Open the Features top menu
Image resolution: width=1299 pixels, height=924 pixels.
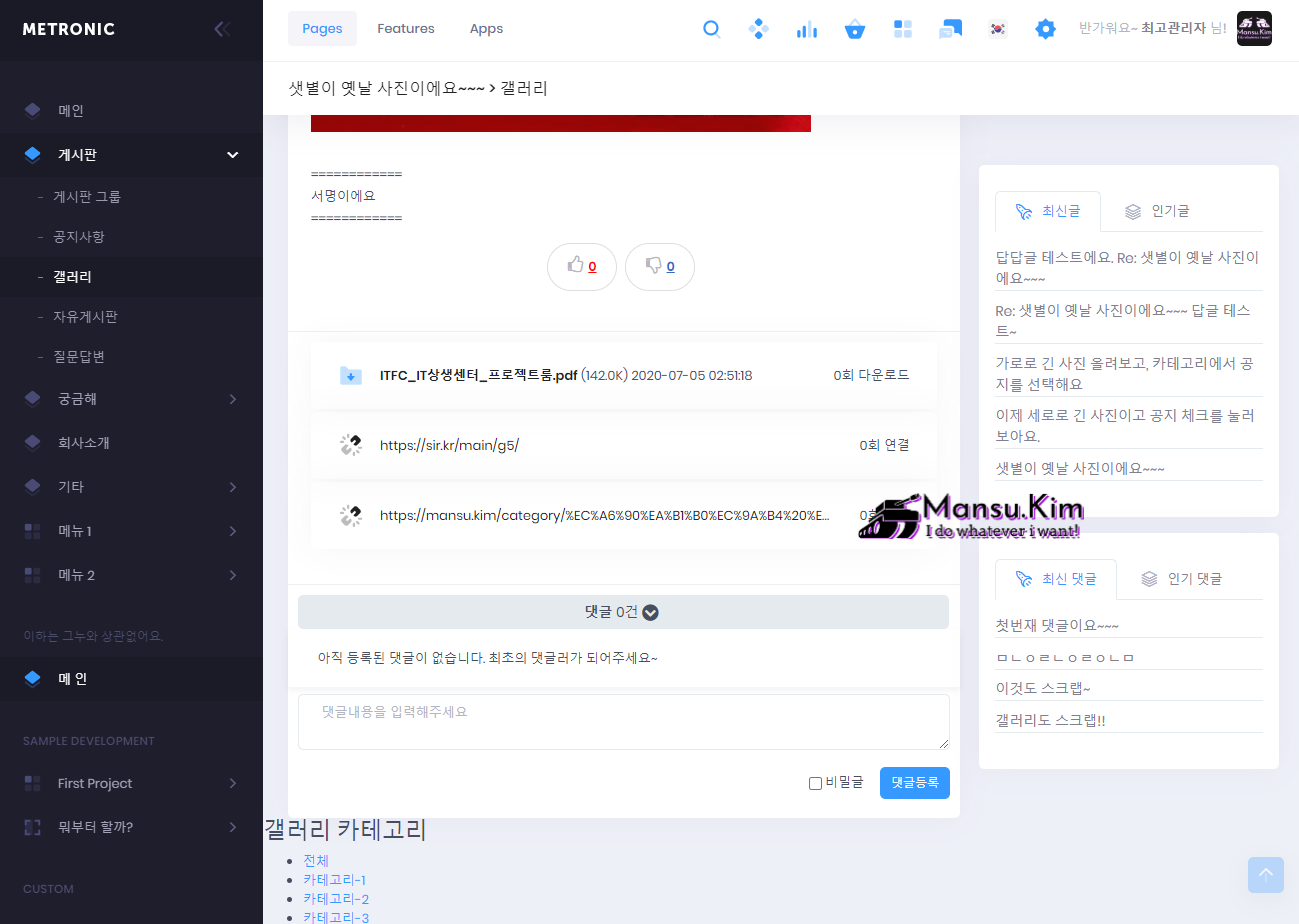[406, 29]
